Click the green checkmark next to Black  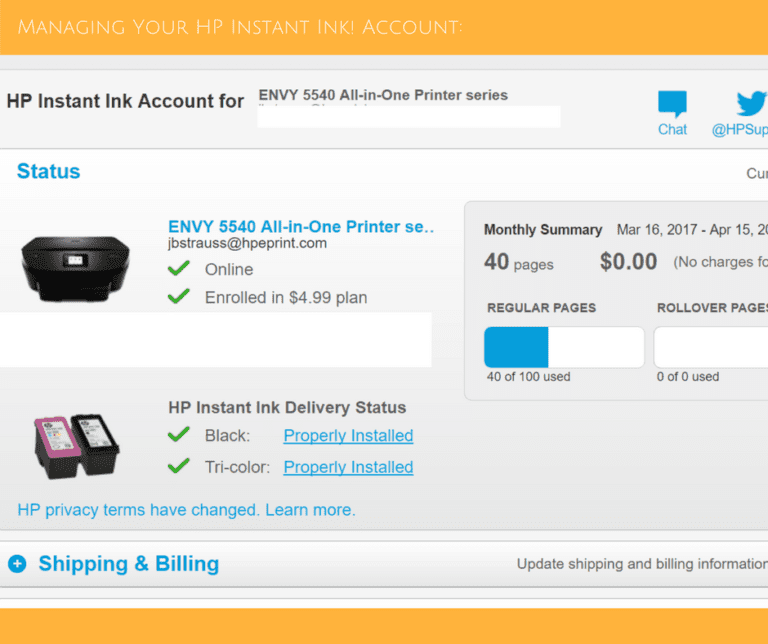[179, 435]
